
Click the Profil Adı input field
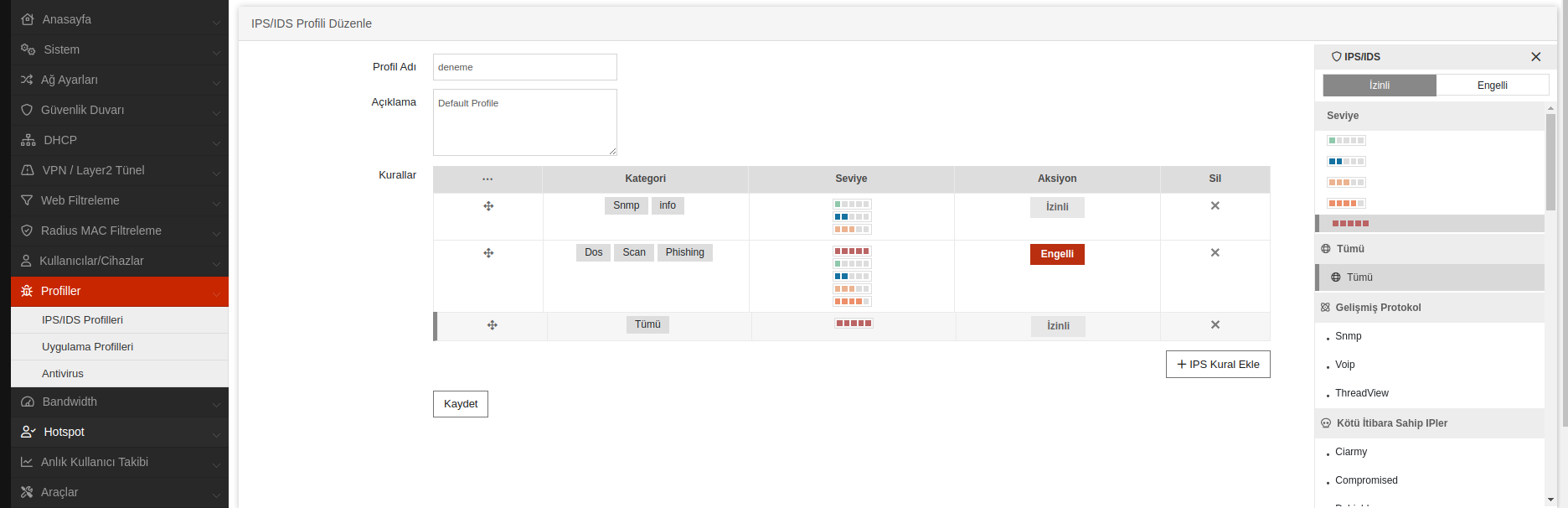point(525,67)
